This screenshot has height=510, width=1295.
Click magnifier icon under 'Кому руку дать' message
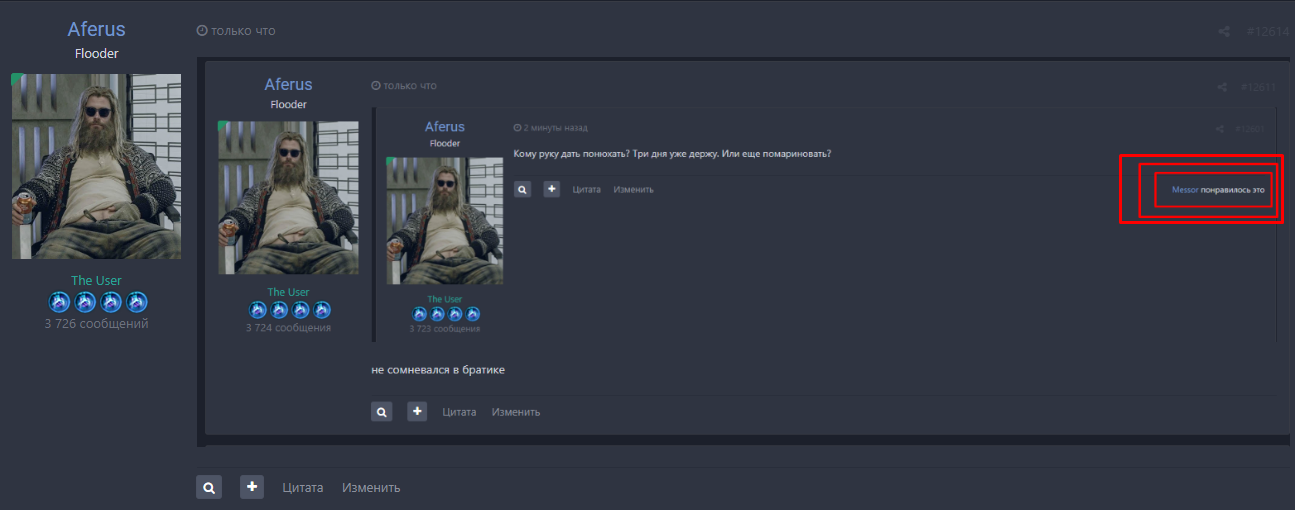click(522, 189)
